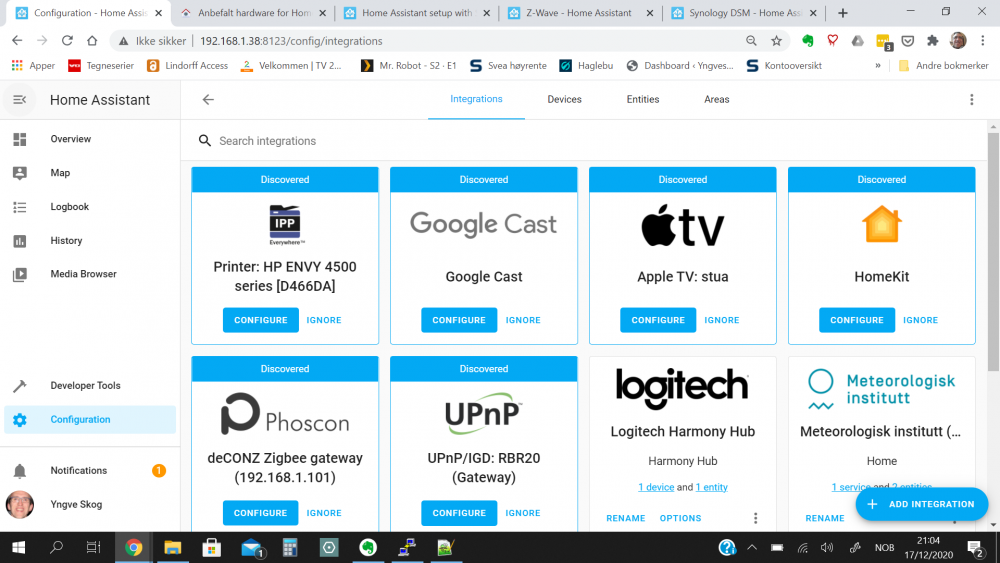Ignore the HomeKit discovery
Image resolution: width=1000 pixels, height=563 pixels.
click(x=921, y=320)
